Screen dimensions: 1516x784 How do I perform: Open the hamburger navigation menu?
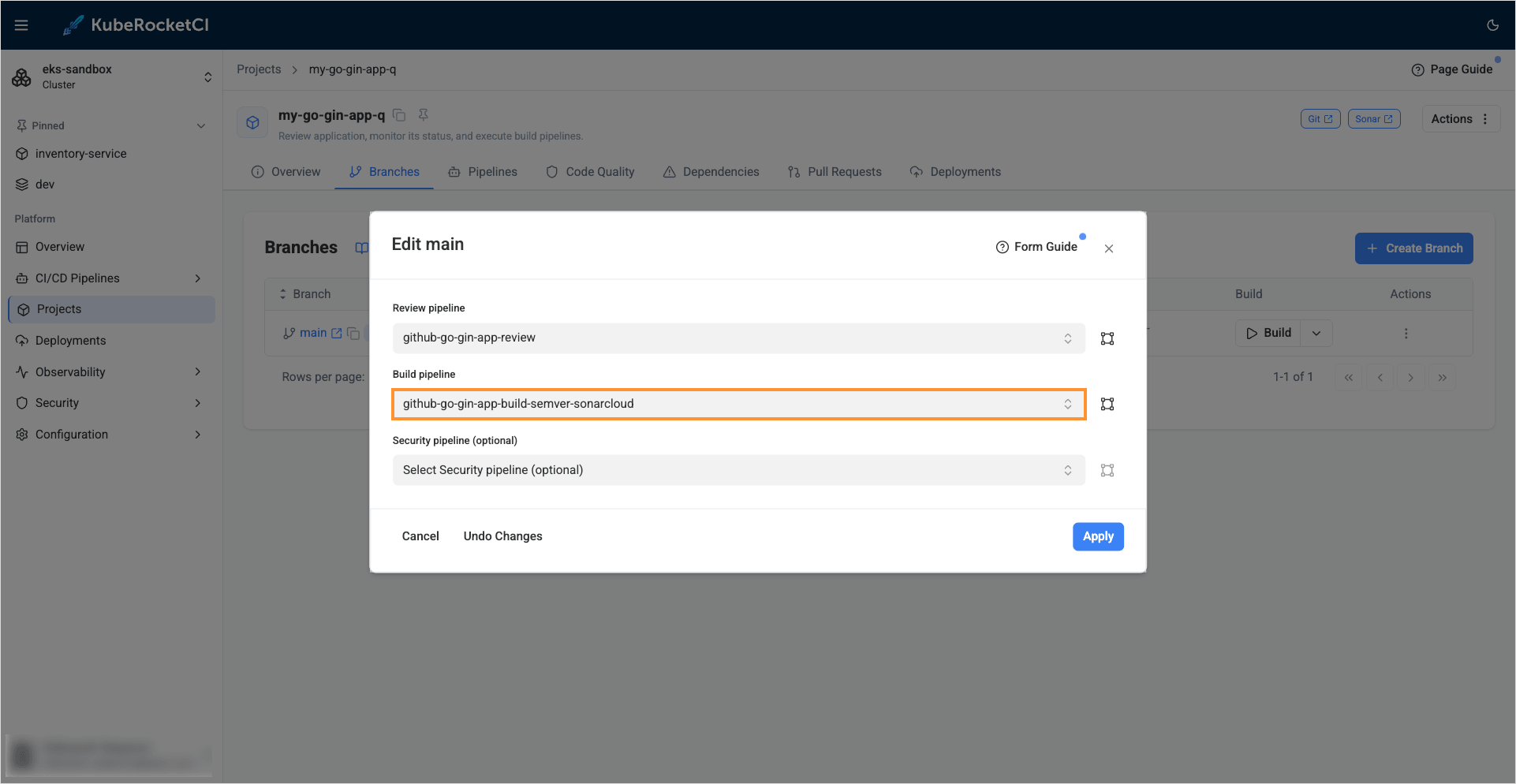coord(21,24)
